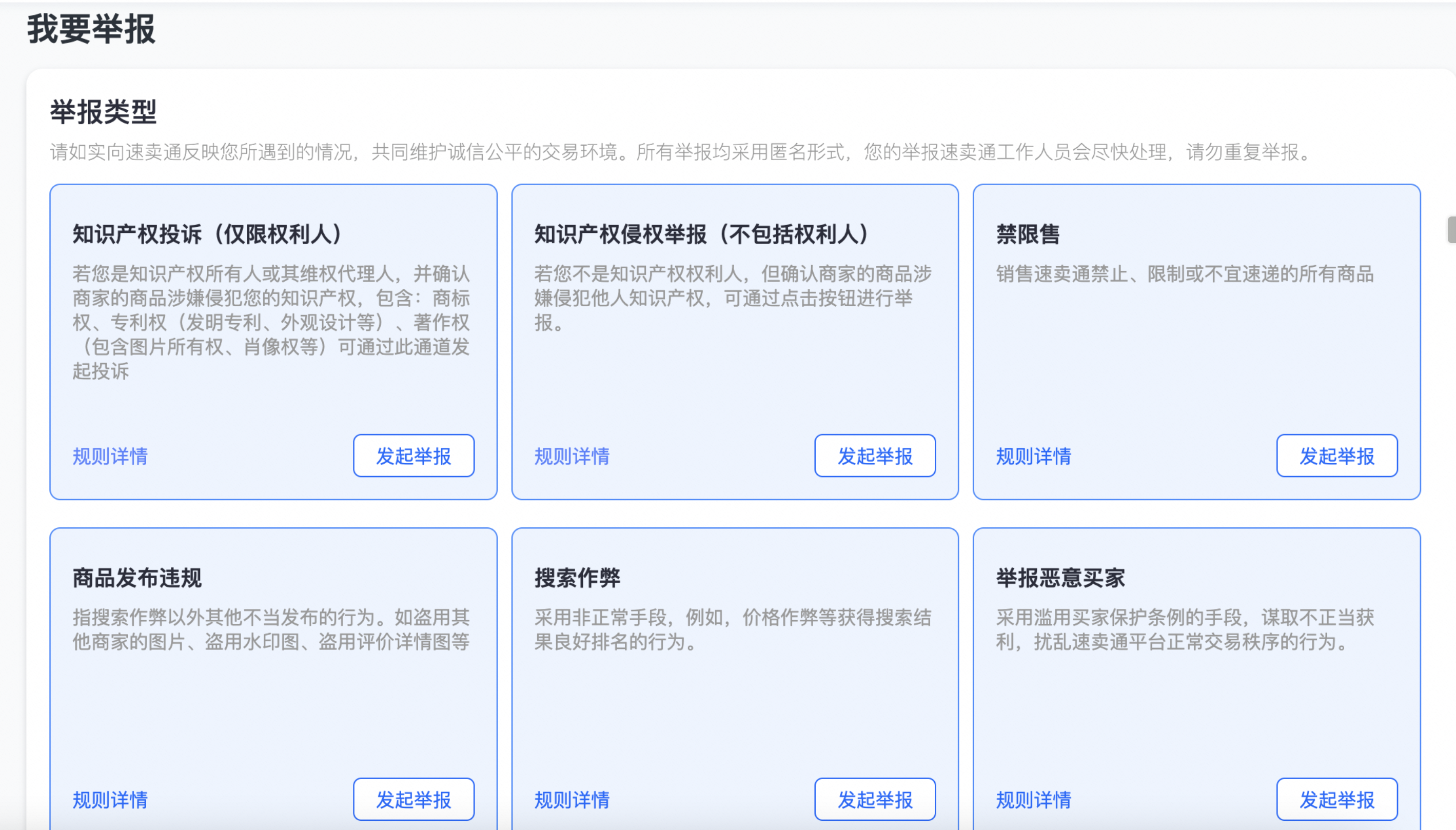
Task: Click description 销售速卖通禁止、限制或不宜速递的所有商品
Action: (x=1185, y=274)
